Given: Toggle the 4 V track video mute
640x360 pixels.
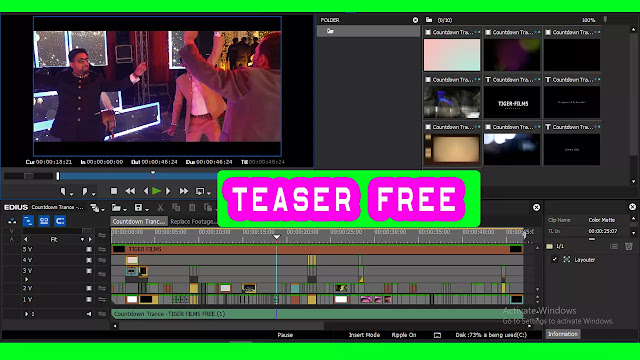Looking at the screenshot, I should (89, 260).
